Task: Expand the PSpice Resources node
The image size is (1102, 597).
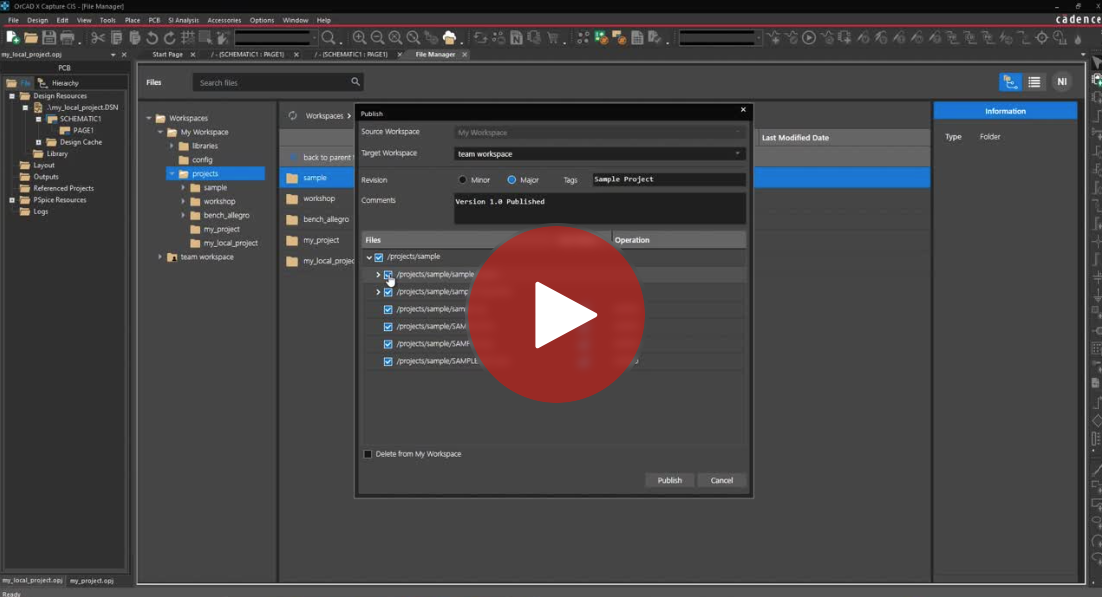Action: point(12,200)
